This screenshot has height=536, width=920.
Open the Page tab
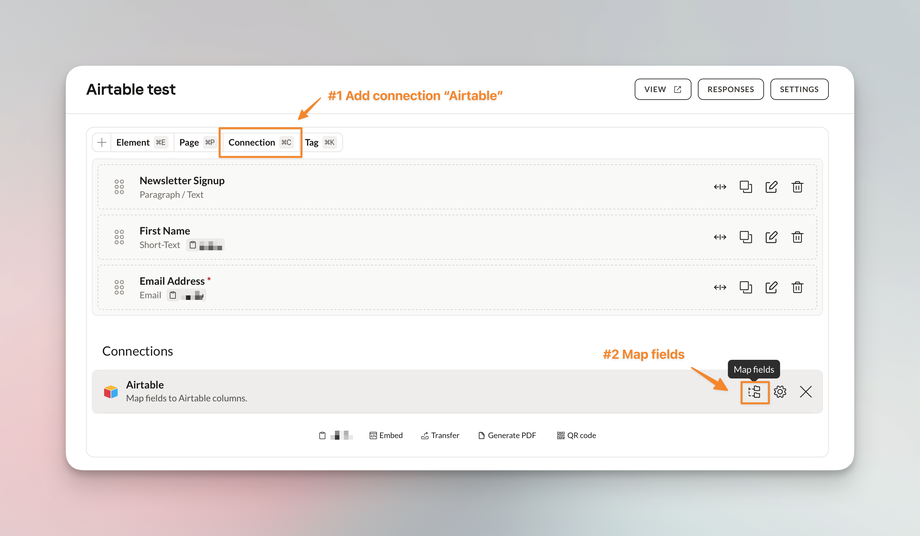click(x=196, y=142)
